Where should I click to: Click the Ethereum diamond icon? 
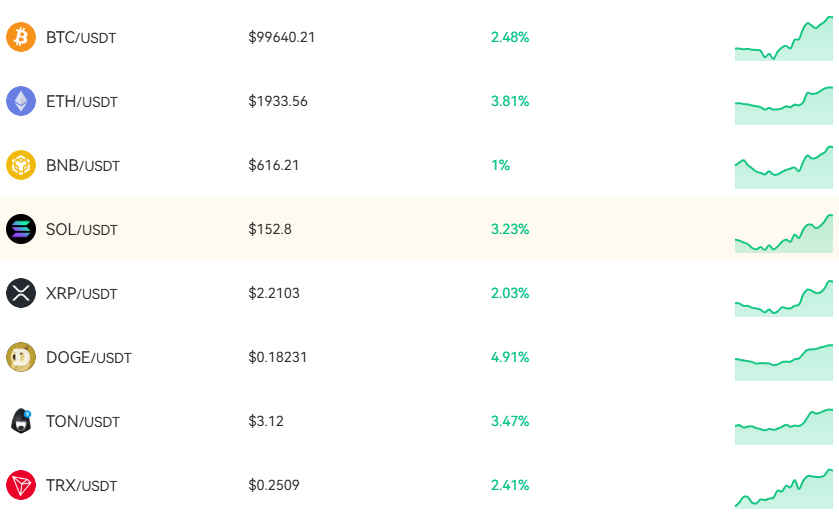coord(21,101)
